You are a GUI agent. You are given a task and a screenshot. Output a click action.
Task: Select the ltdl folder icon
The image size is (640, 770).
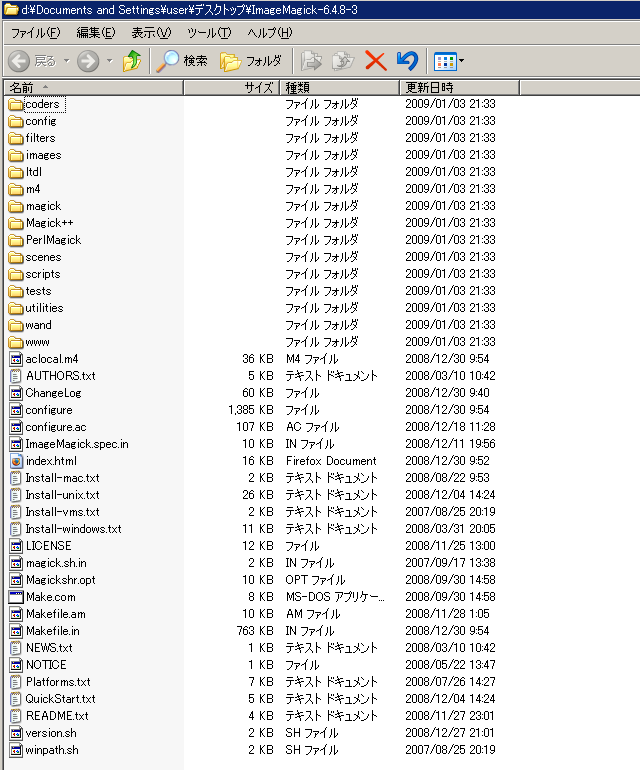coord(16,172)
